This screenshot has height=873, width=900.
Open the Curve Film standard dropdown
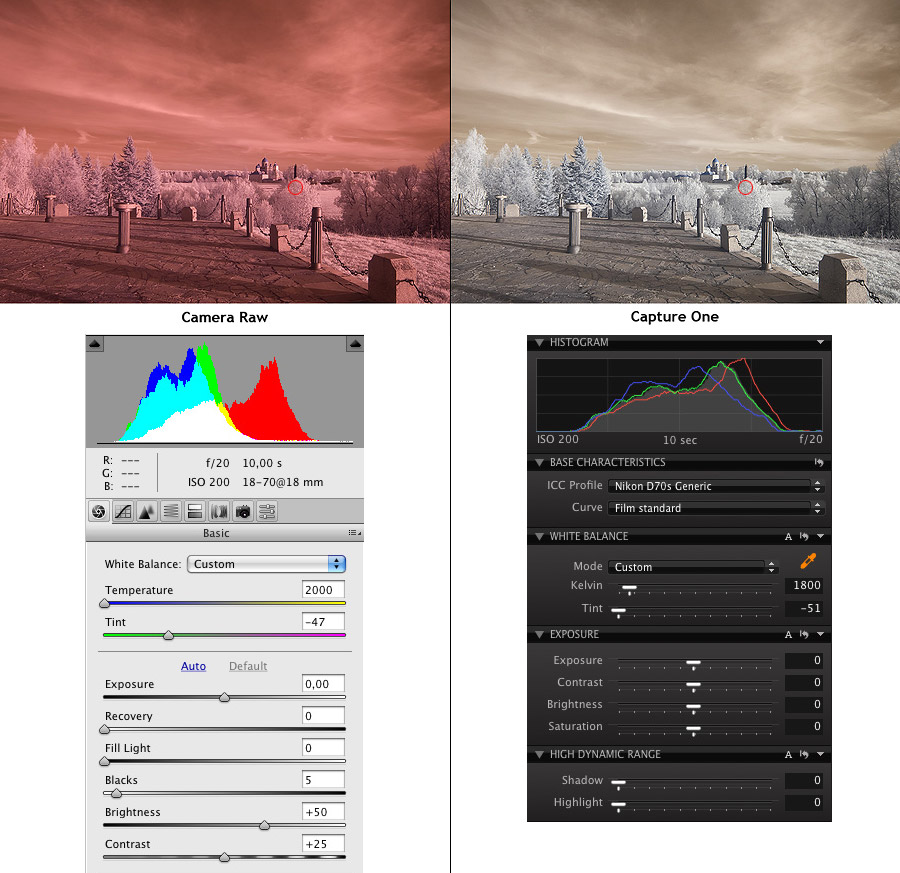(716, 508)
